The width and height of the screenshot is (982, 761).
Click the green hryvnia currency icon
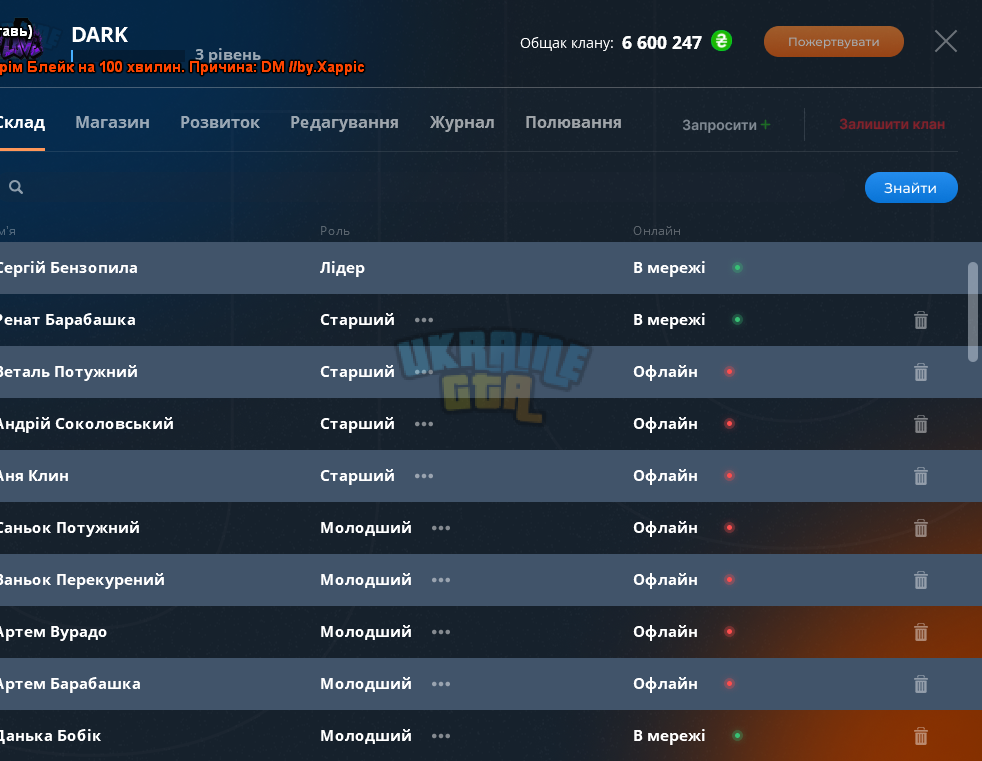(721, 41)
